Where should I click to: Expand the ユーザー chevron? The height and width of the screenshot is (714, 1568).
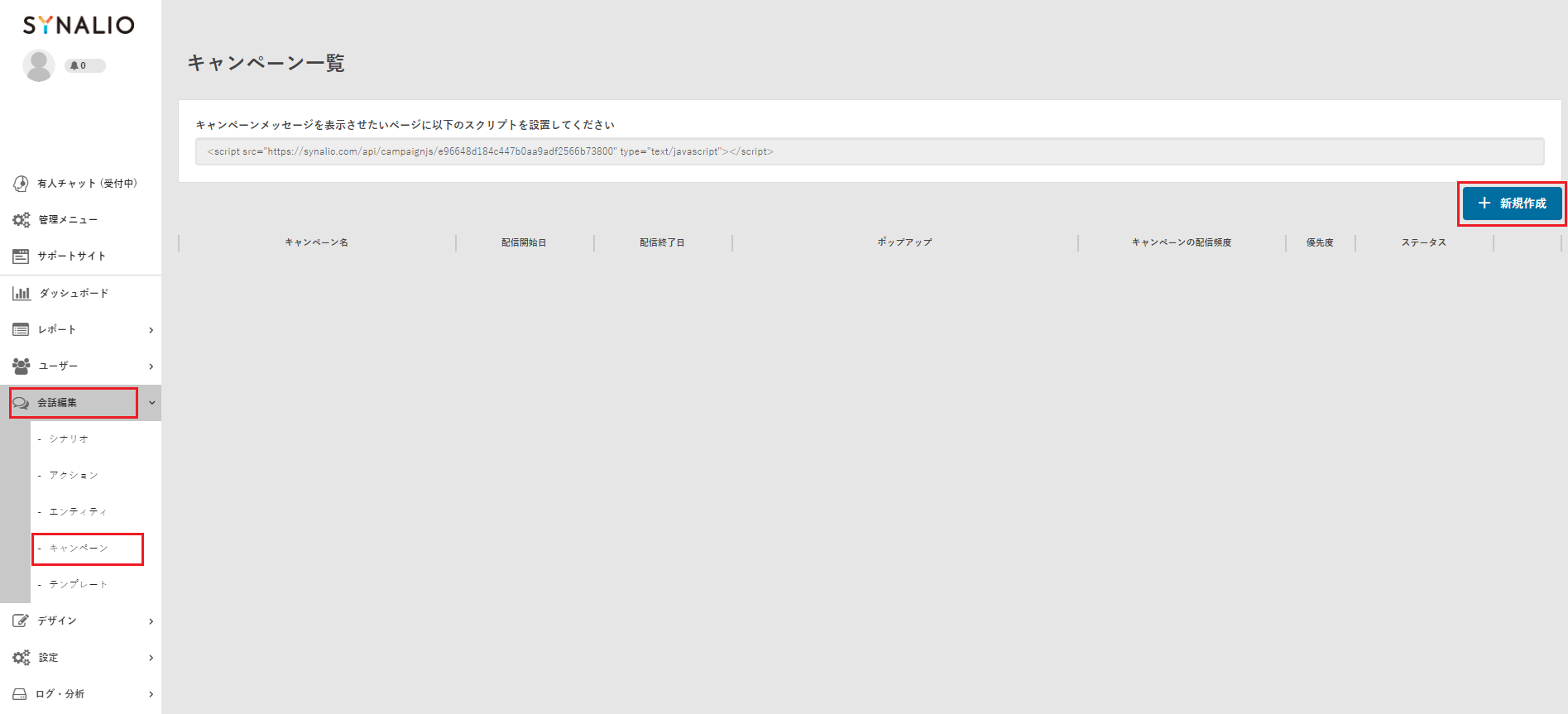(x=151, y=367)
